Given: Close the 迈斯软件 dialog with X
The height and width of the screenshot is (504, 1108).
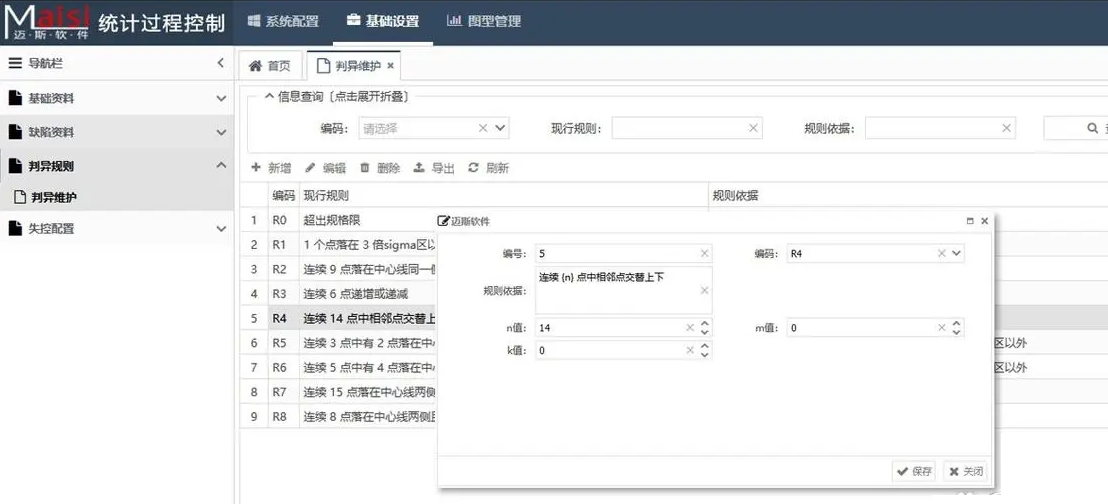Looking at the screenshot, I should tap(984, 221).
